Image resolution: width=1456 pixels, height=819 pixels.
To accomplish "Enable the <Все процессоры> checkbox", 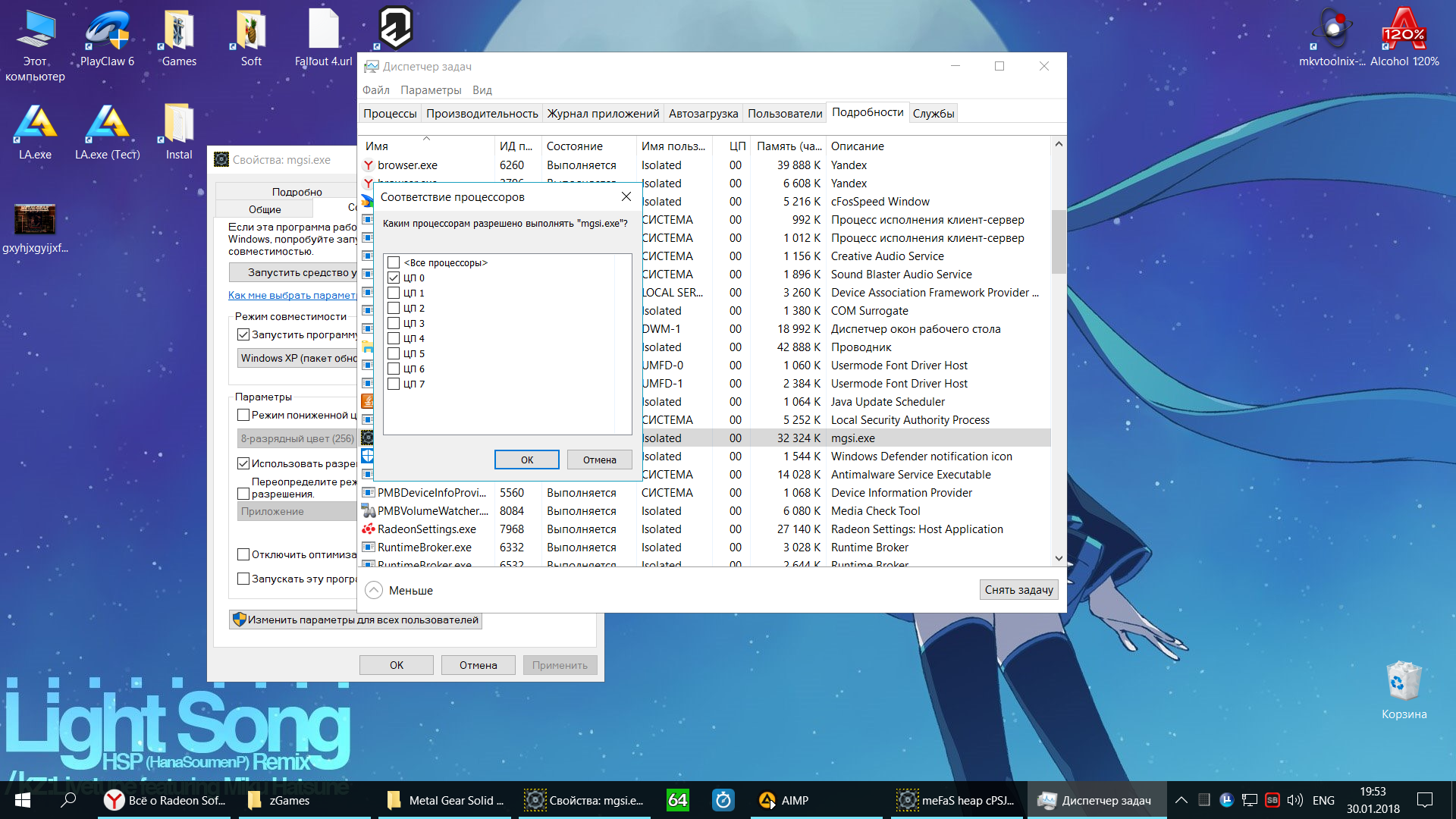I will click(394, 263).
